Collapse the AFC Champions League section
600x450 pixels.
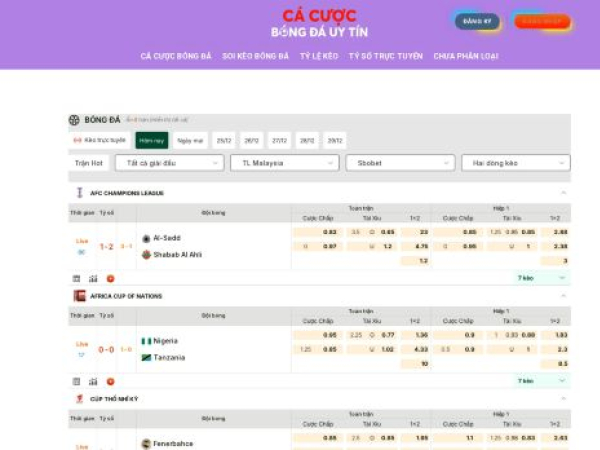[x=563, y=192]
